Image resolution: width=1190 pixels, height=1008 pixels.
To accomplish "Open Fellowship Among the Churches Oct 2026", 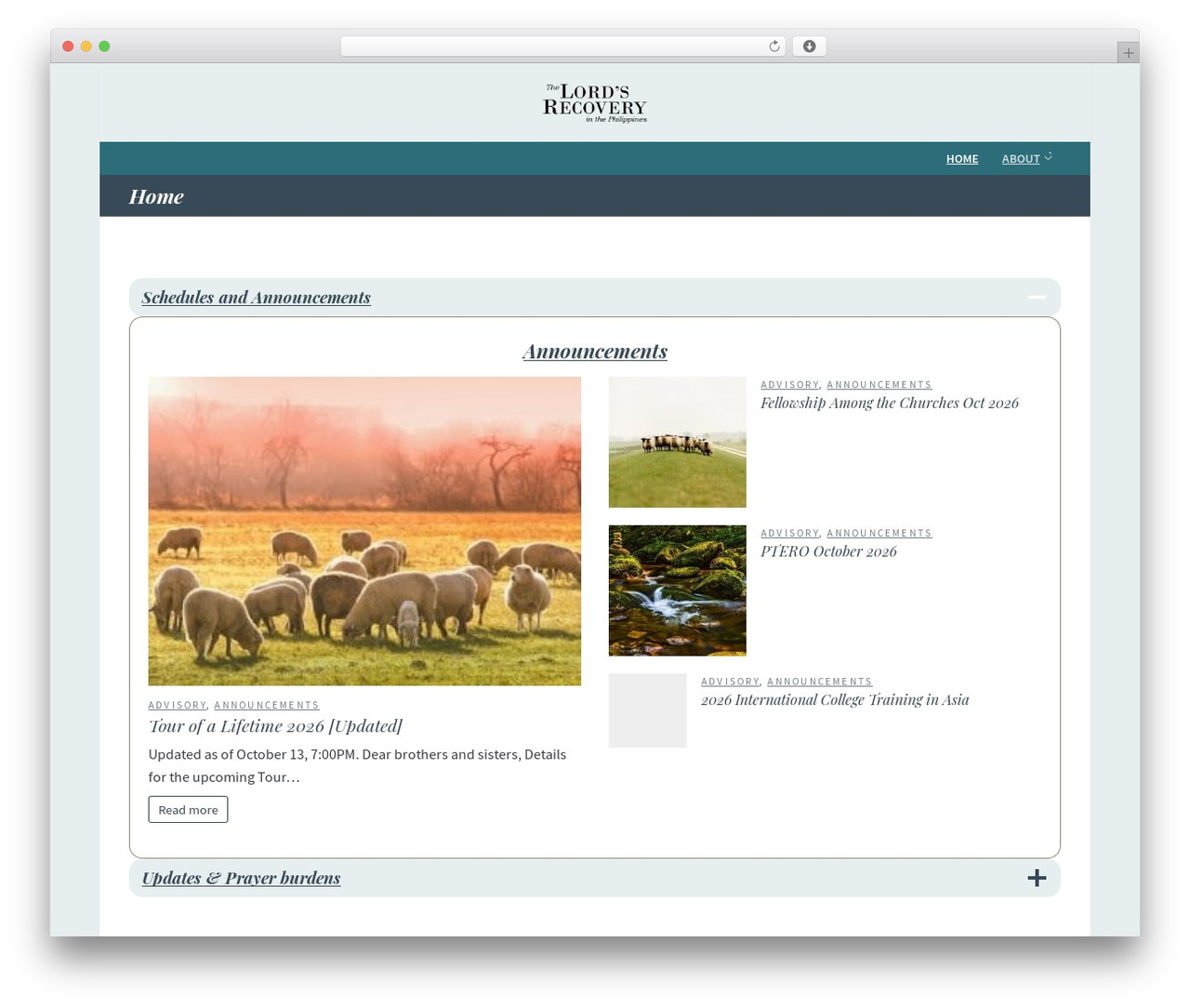I will (890, 403).
